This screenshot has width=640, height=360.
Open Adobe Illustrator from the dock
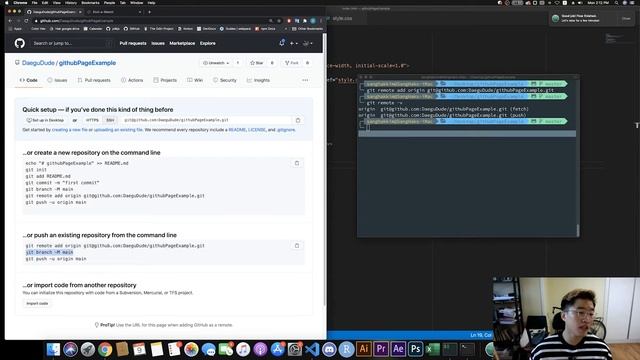pyautogui.click(x=364, y=349)
